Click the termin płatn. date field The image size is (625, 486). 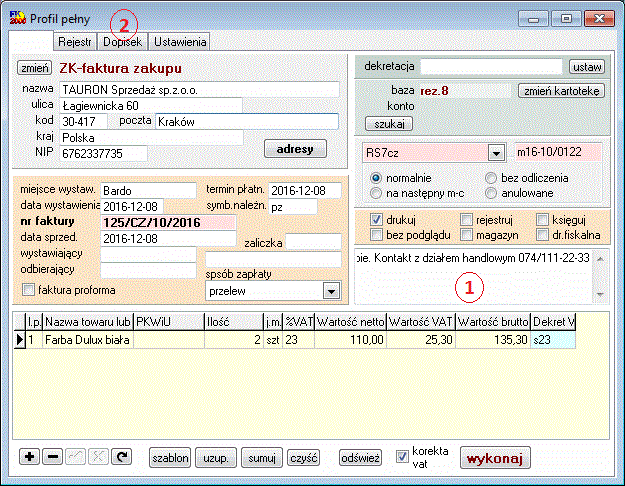tap(305, 191)
